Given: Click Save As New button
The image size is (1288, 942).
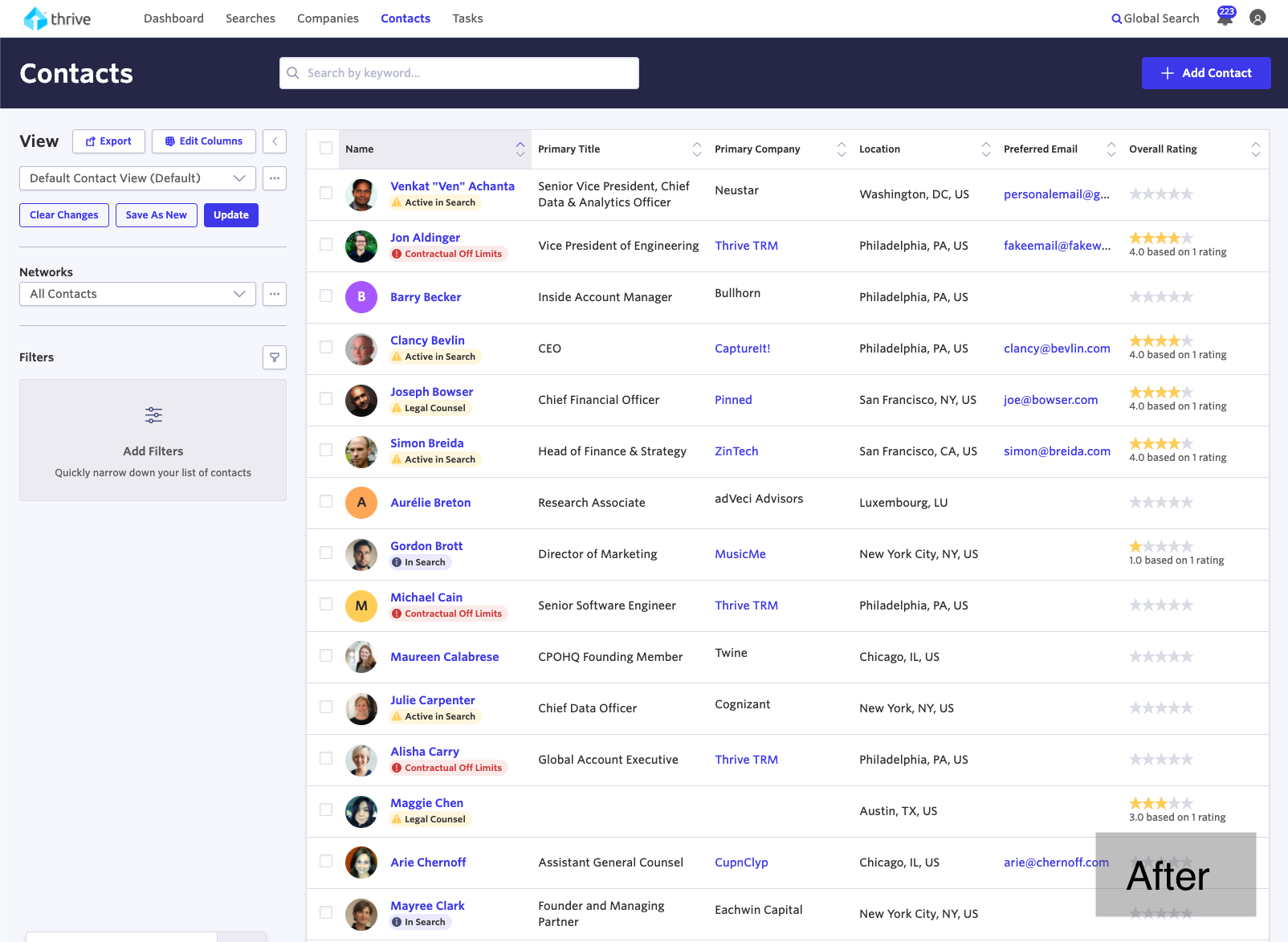Looking at the screenshot, I should 157,215.
